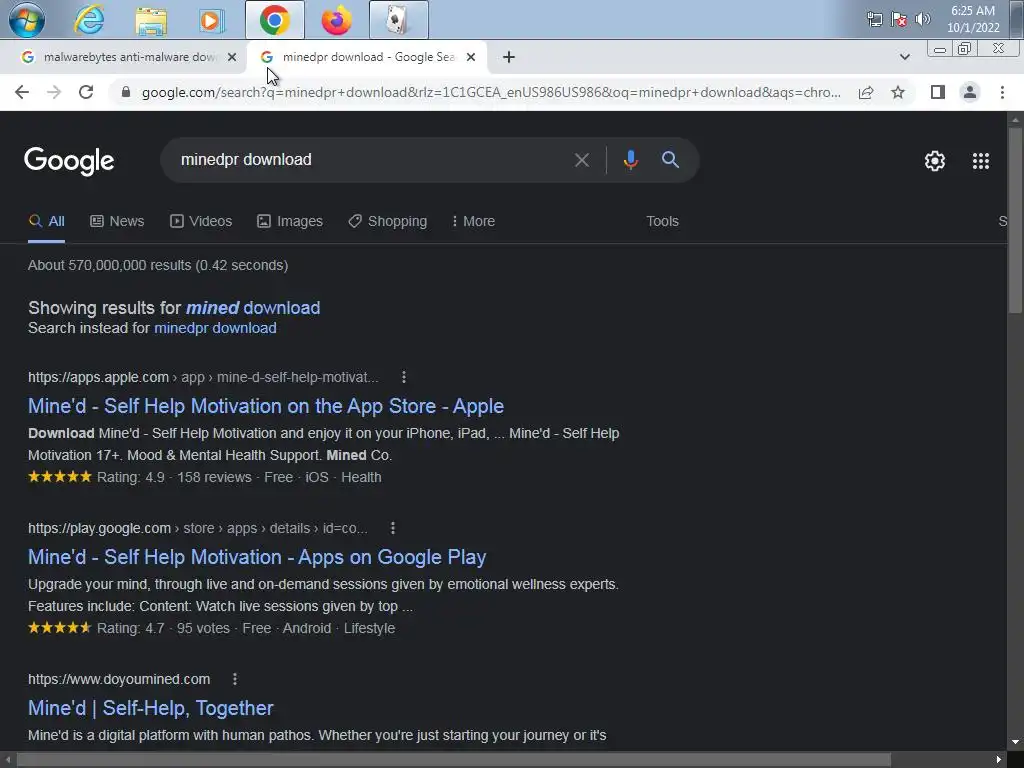Click the network tray icon
The image size is (1024, 768).
(x=874, y=19)
